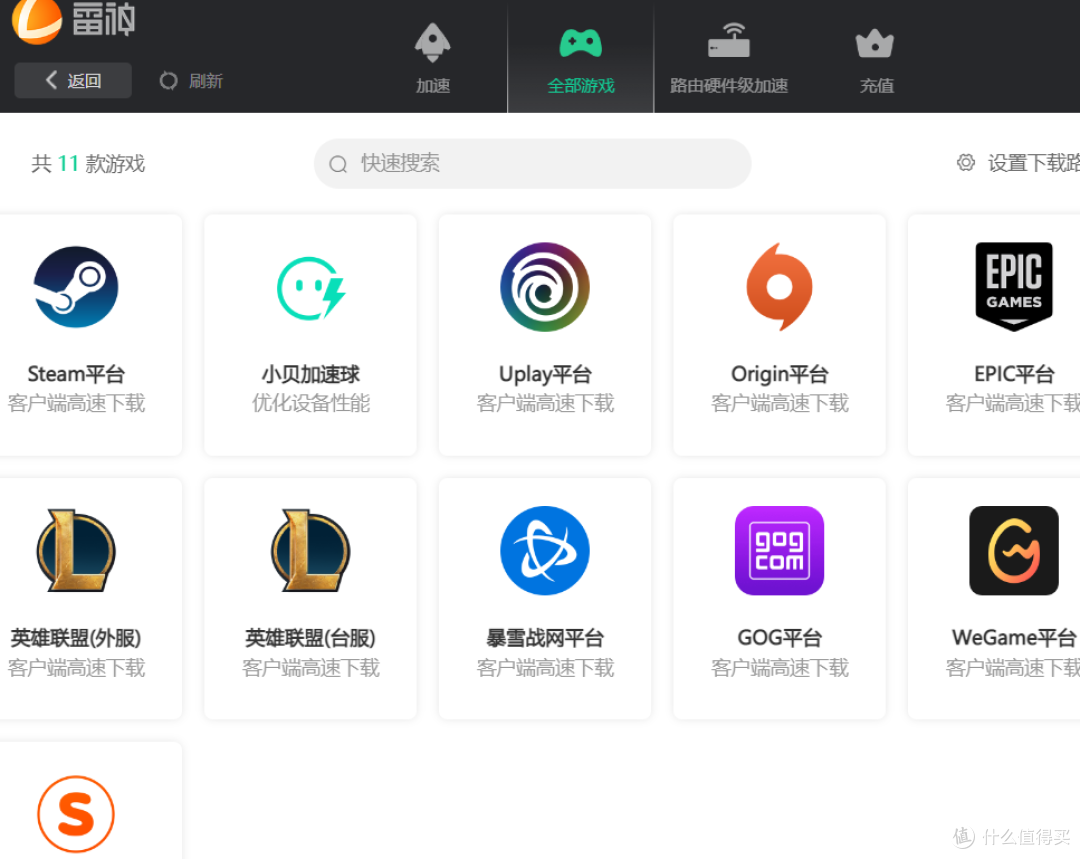
Task: Click the Steam平台 label
Action: click(x=76, y=374)
